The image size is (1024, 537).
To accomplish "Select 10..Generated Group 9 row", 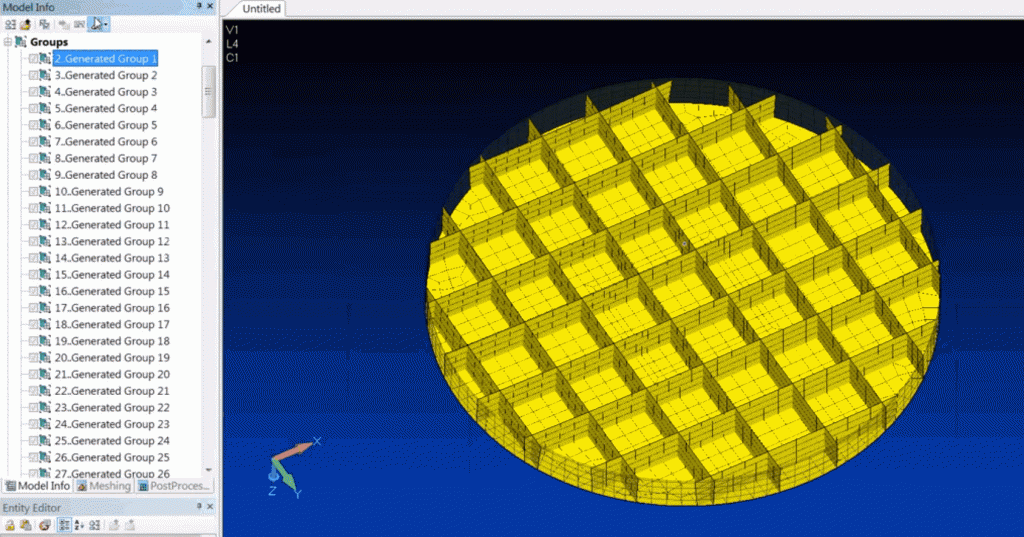I will coord(109,191).
